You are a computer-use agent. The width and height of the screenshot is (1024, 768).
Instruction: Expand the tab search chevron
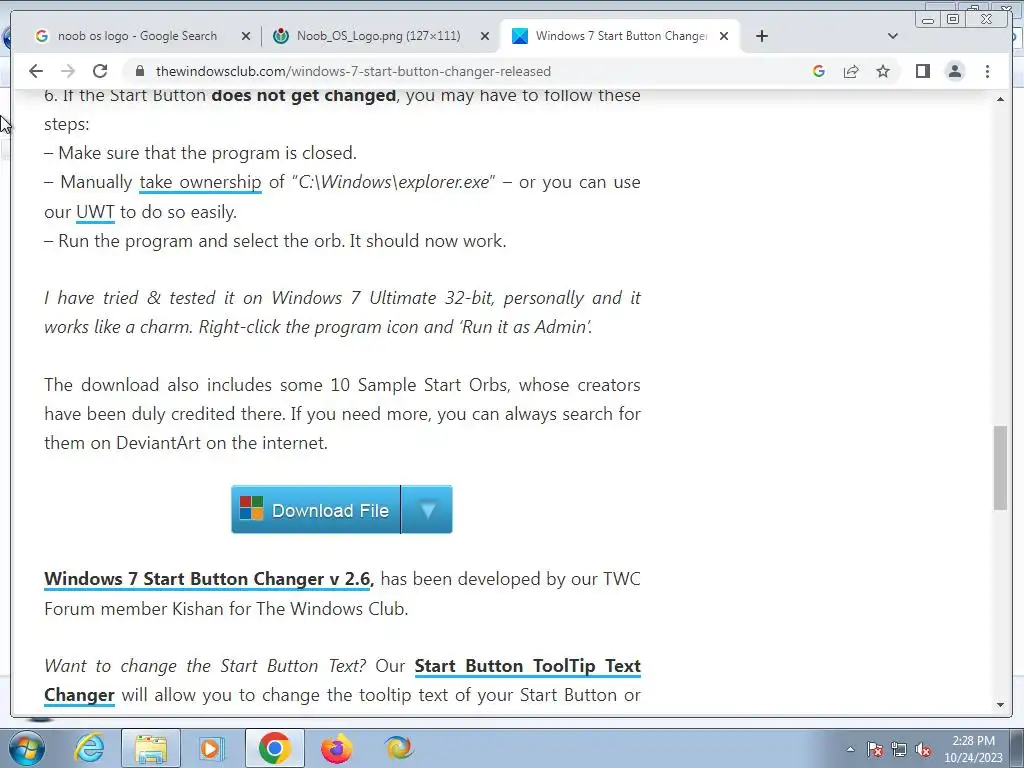pyautogui.click(x=893, y=36)
